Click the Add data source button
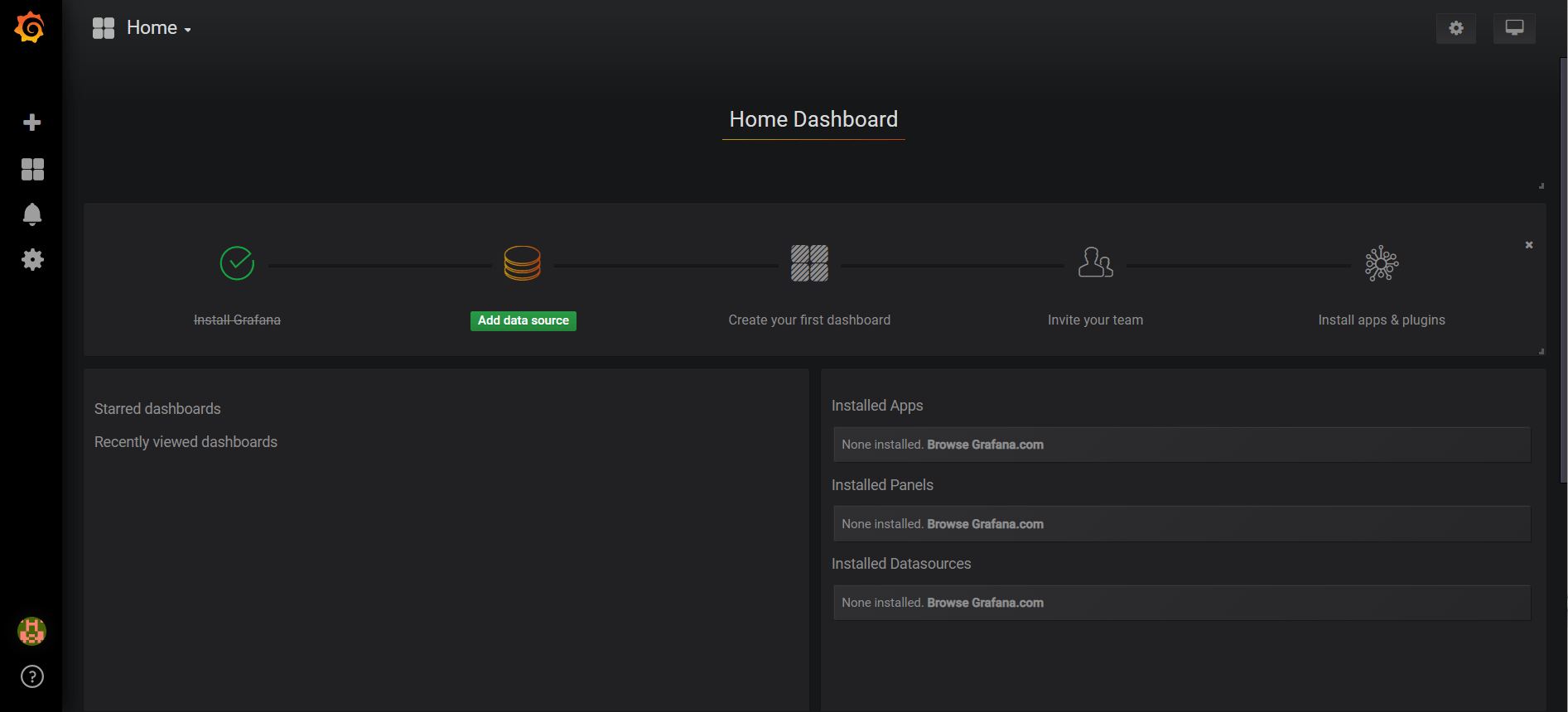 coord(523,320)
